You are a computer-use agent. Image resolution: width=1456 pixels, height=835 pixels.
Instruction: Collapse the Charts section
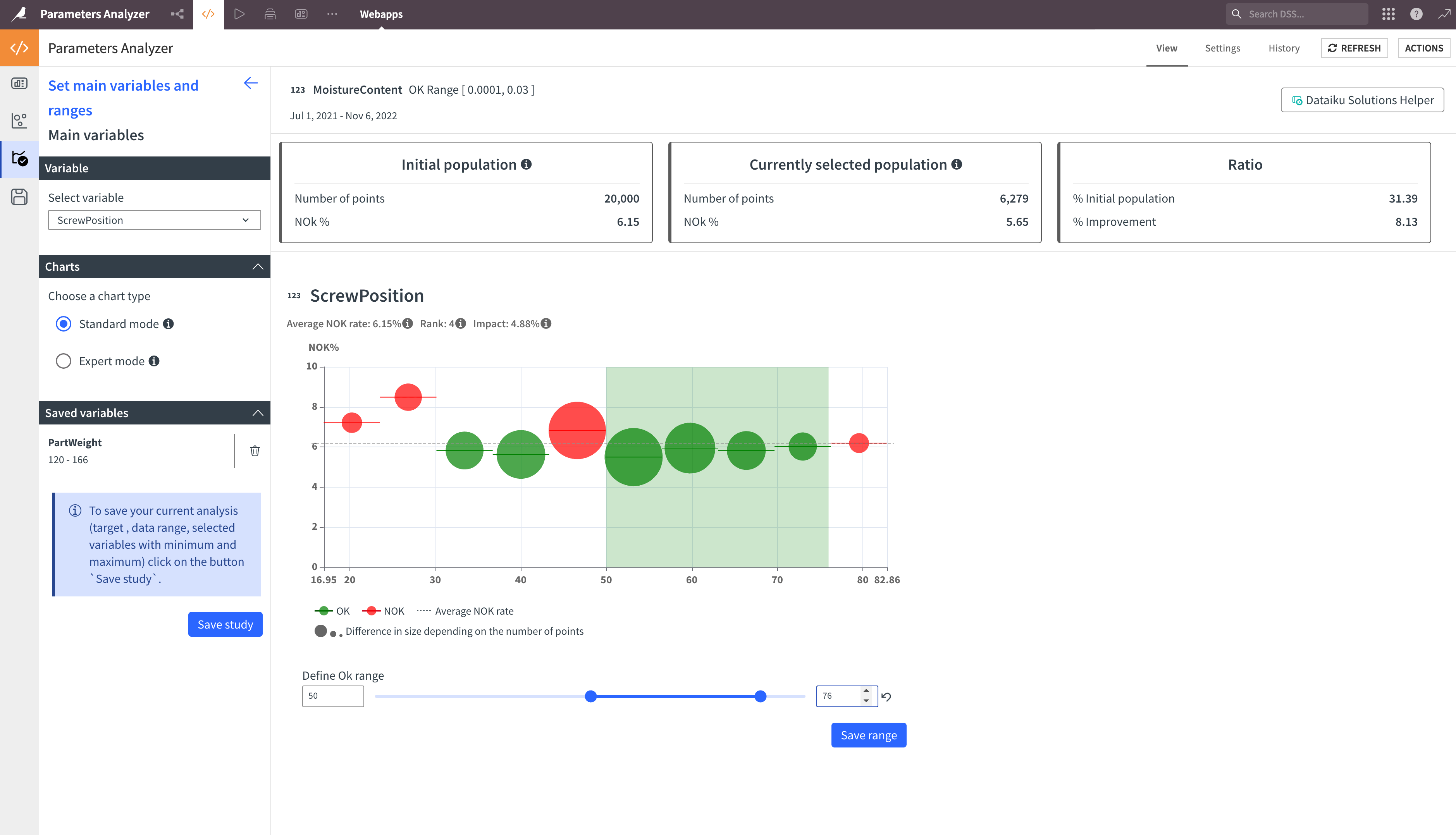pos(258,267)
